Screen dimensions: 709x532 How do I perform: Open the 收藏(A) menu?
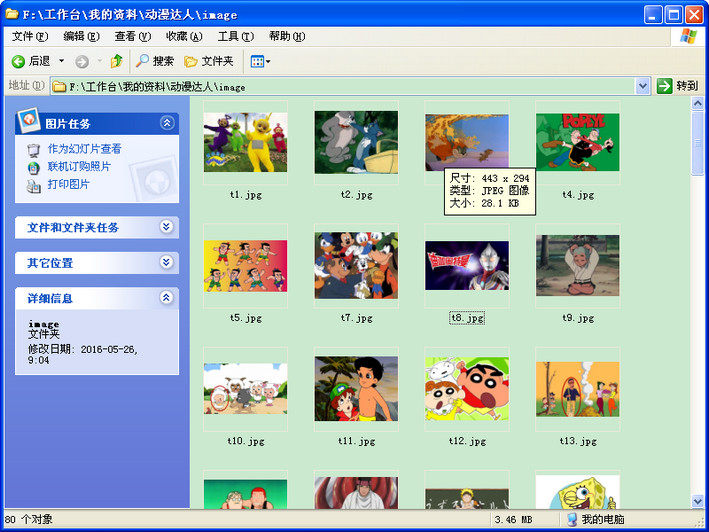(x=184, y=36)
